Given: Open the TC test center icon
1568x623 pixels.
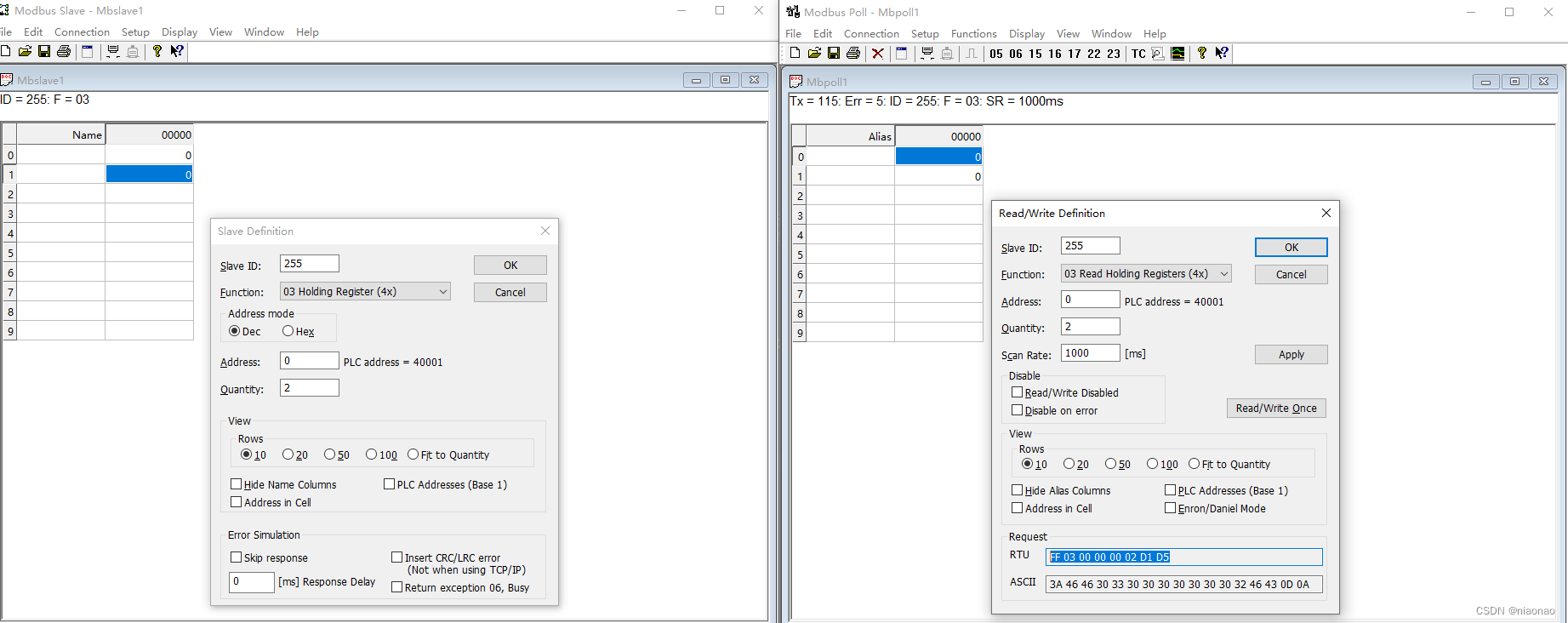Looking at the screenshot, I should click(x=1138, y=54).
